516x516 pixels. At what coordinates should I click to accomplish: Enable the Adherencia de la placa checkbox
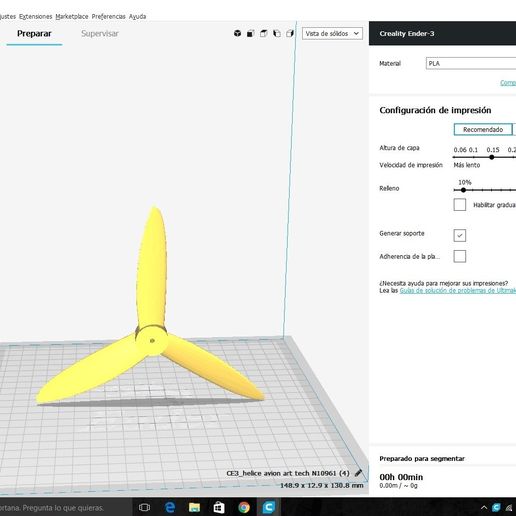pos(460,256)
